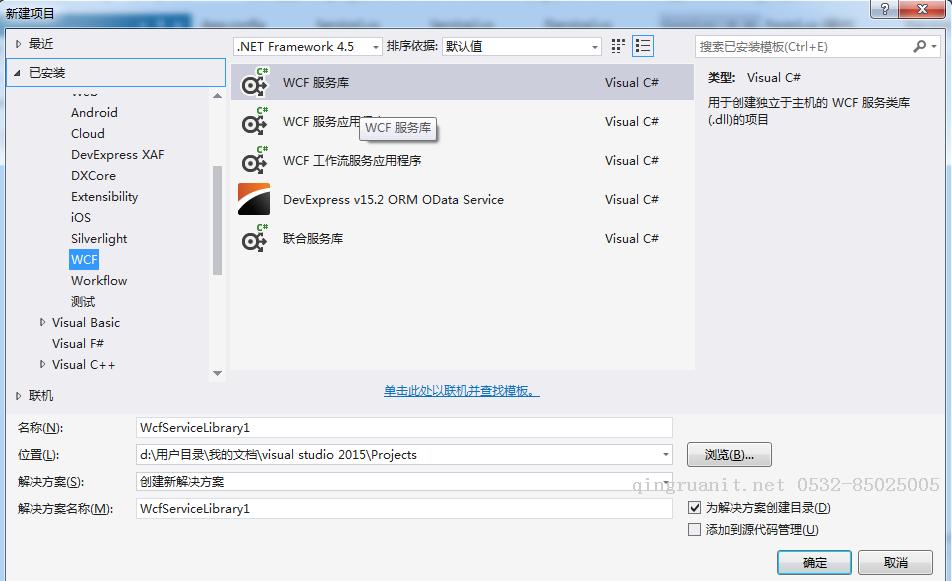Switch to medium icons list view
The height and width of the screenshot is (581, 952).
(x=643, y=46)
